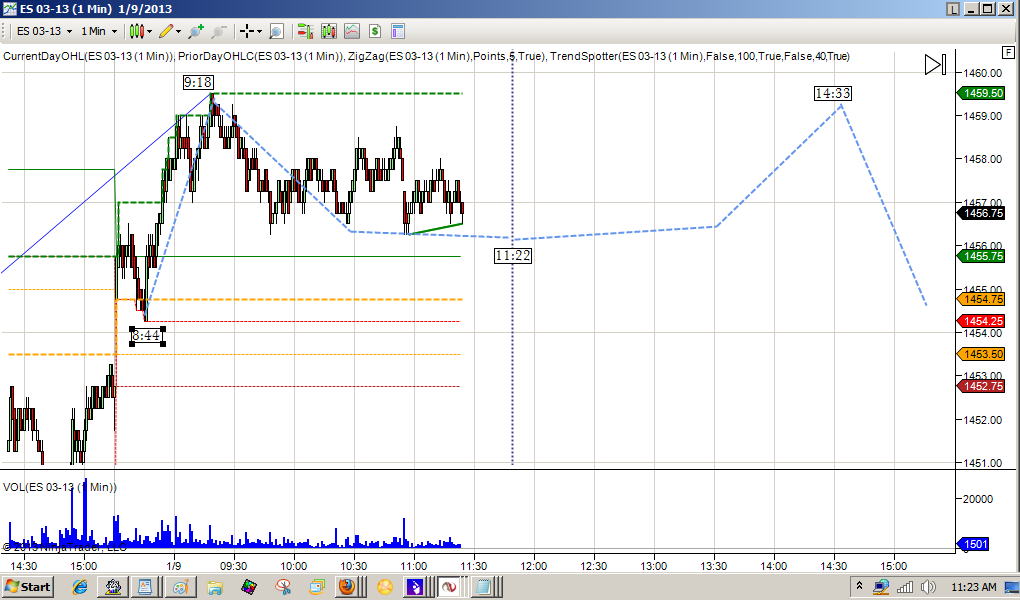Click the F button in chart corner
Image resolution: width=1020 pixels, height=600 pixels.
coord(1008,53)
